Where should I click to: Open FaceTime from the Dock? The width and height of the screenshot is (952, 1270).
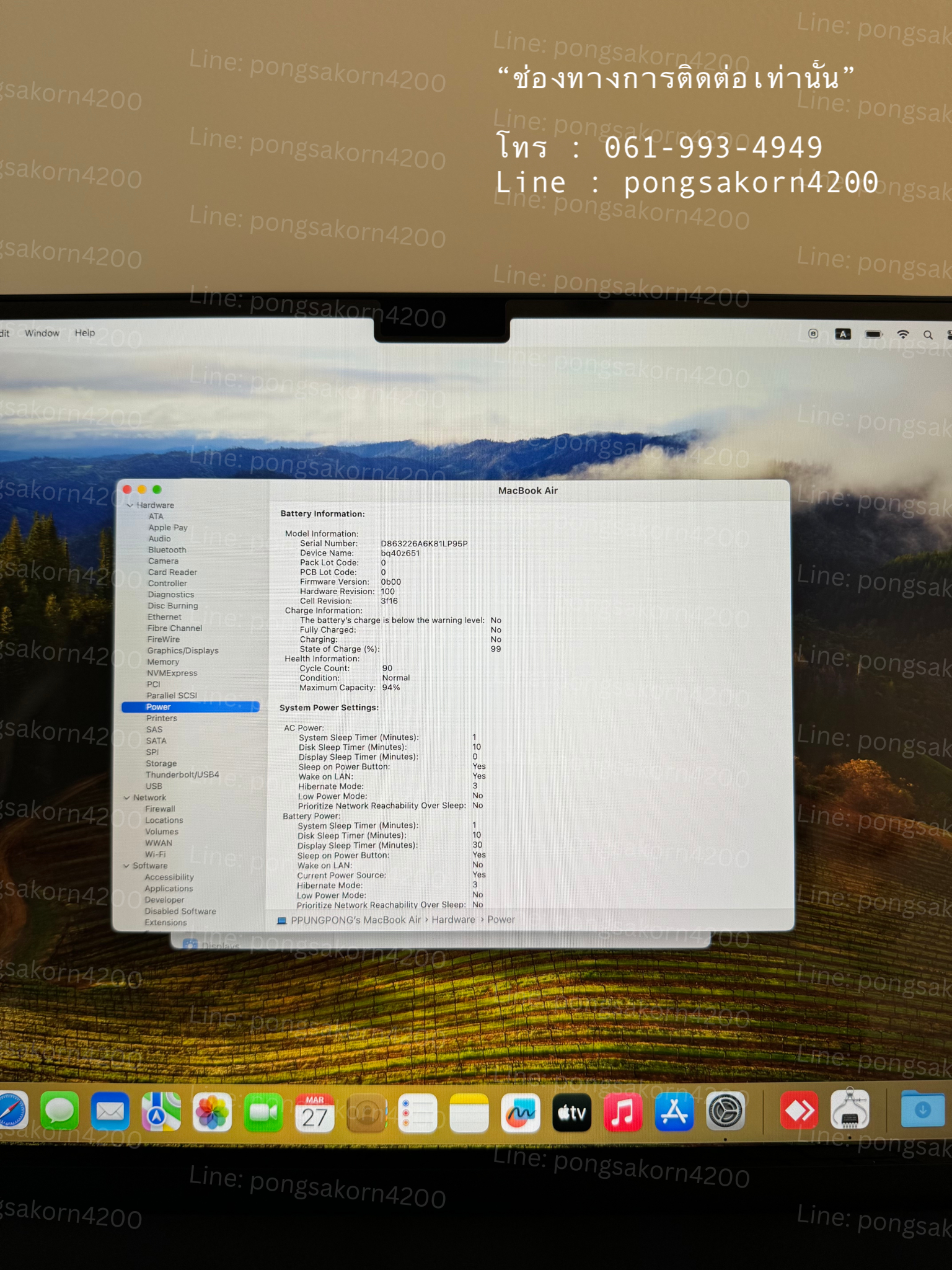tap(263, 1112)
